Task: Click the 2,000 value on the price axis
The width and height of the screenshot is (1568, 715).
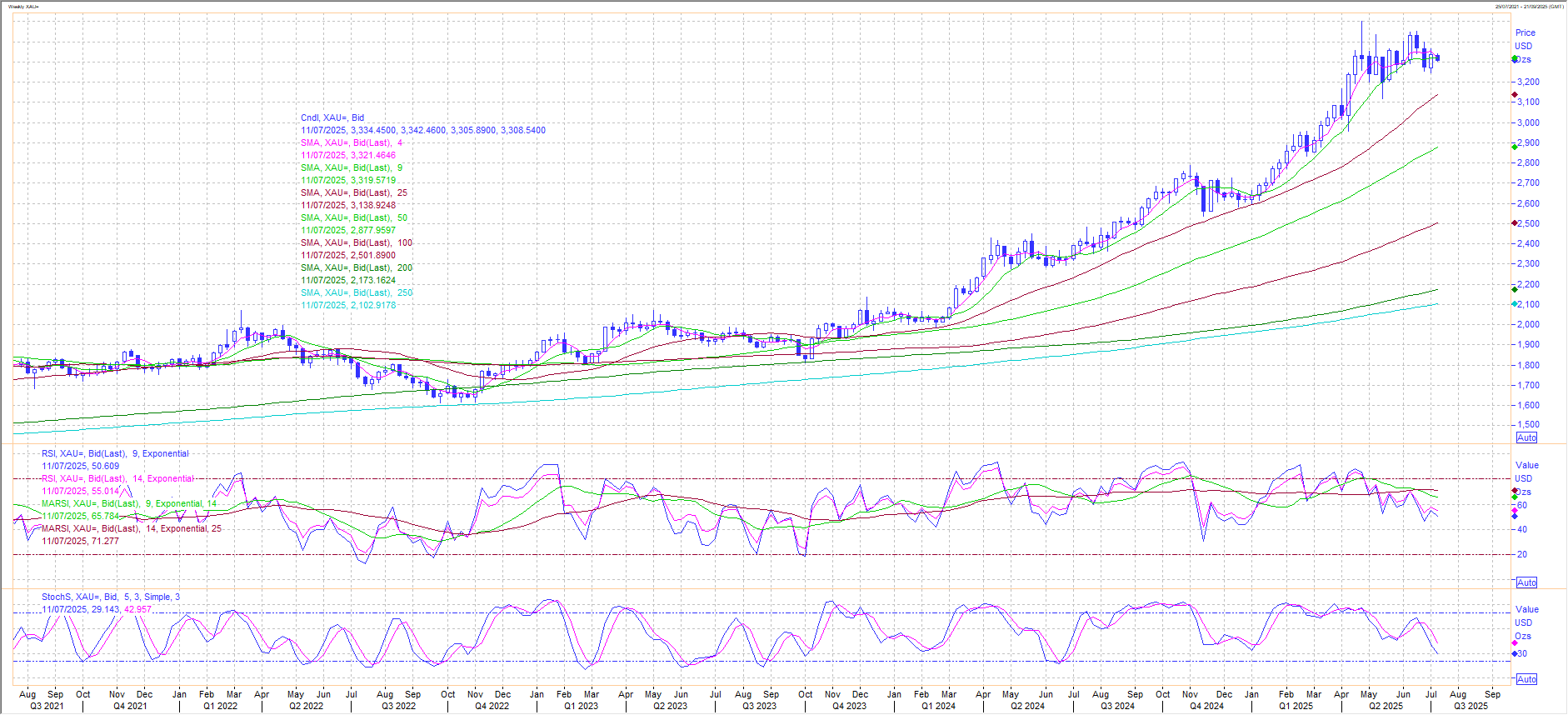Action: click(x=1528, y=324)
